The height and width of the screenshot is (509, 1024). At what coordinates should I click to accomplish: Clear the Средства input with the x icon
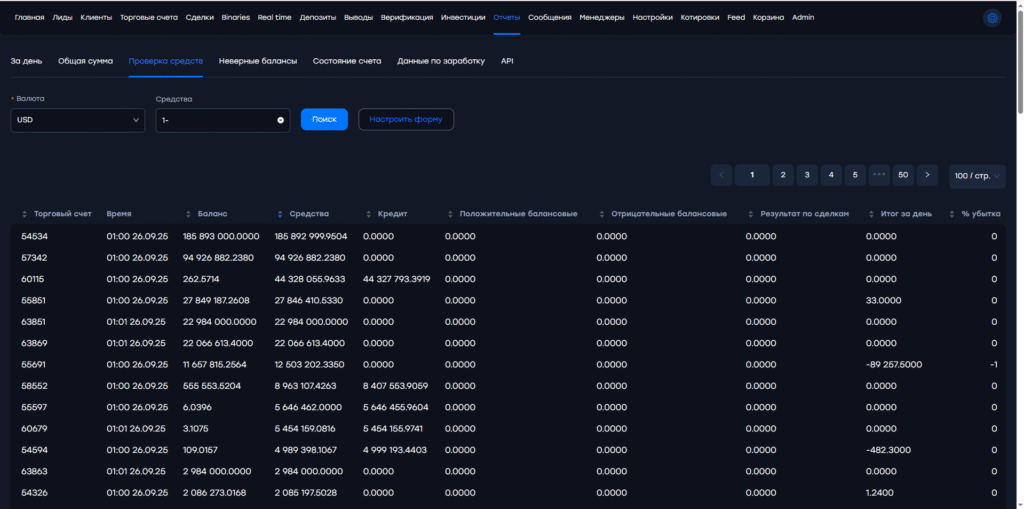[280, 120]
